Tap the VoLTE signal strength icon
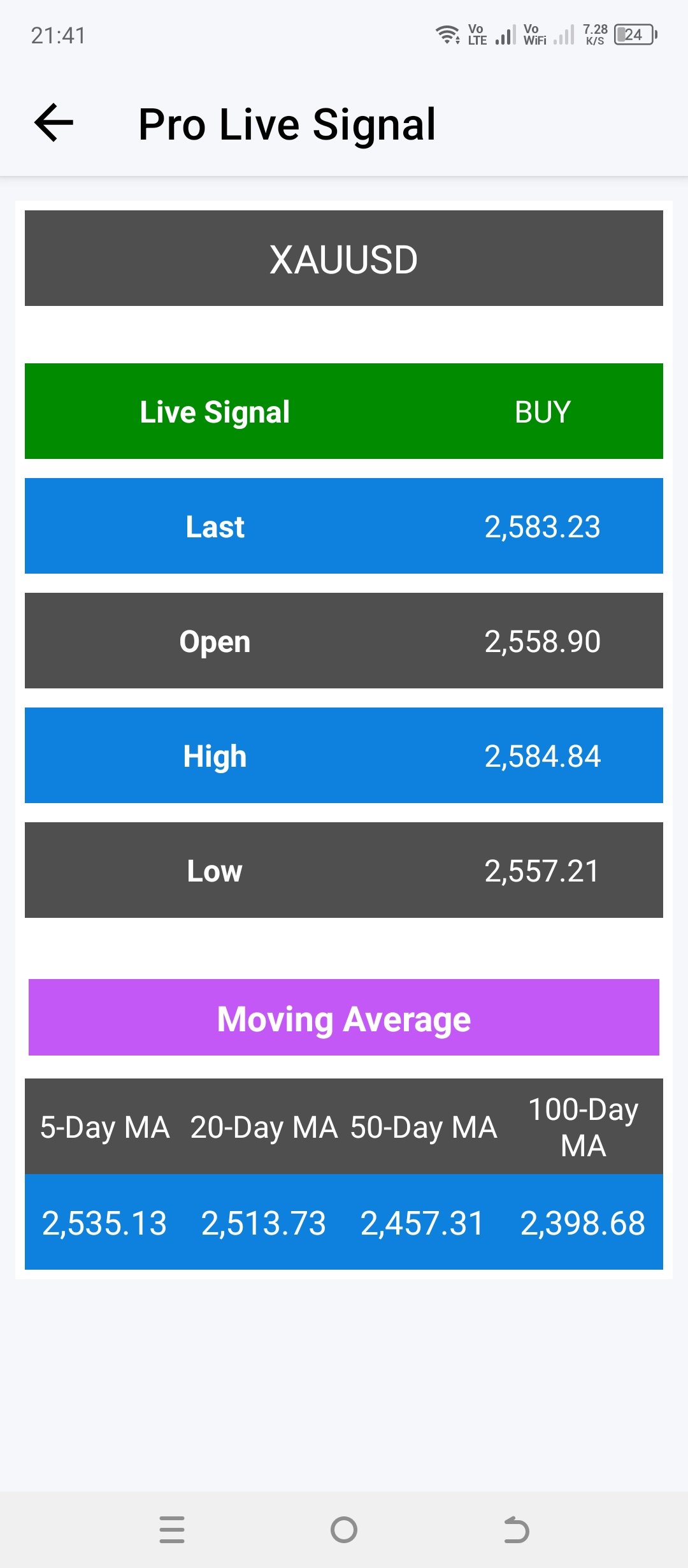This screenshot has height=1568, width=688. pyautogui.click(x=492, y=34)
